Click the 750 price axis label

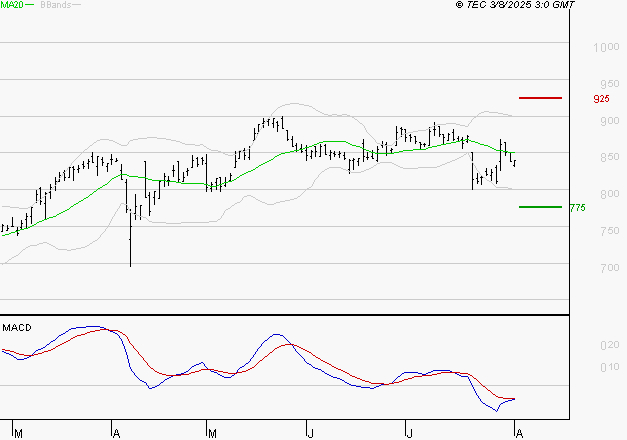pos(610,231)
